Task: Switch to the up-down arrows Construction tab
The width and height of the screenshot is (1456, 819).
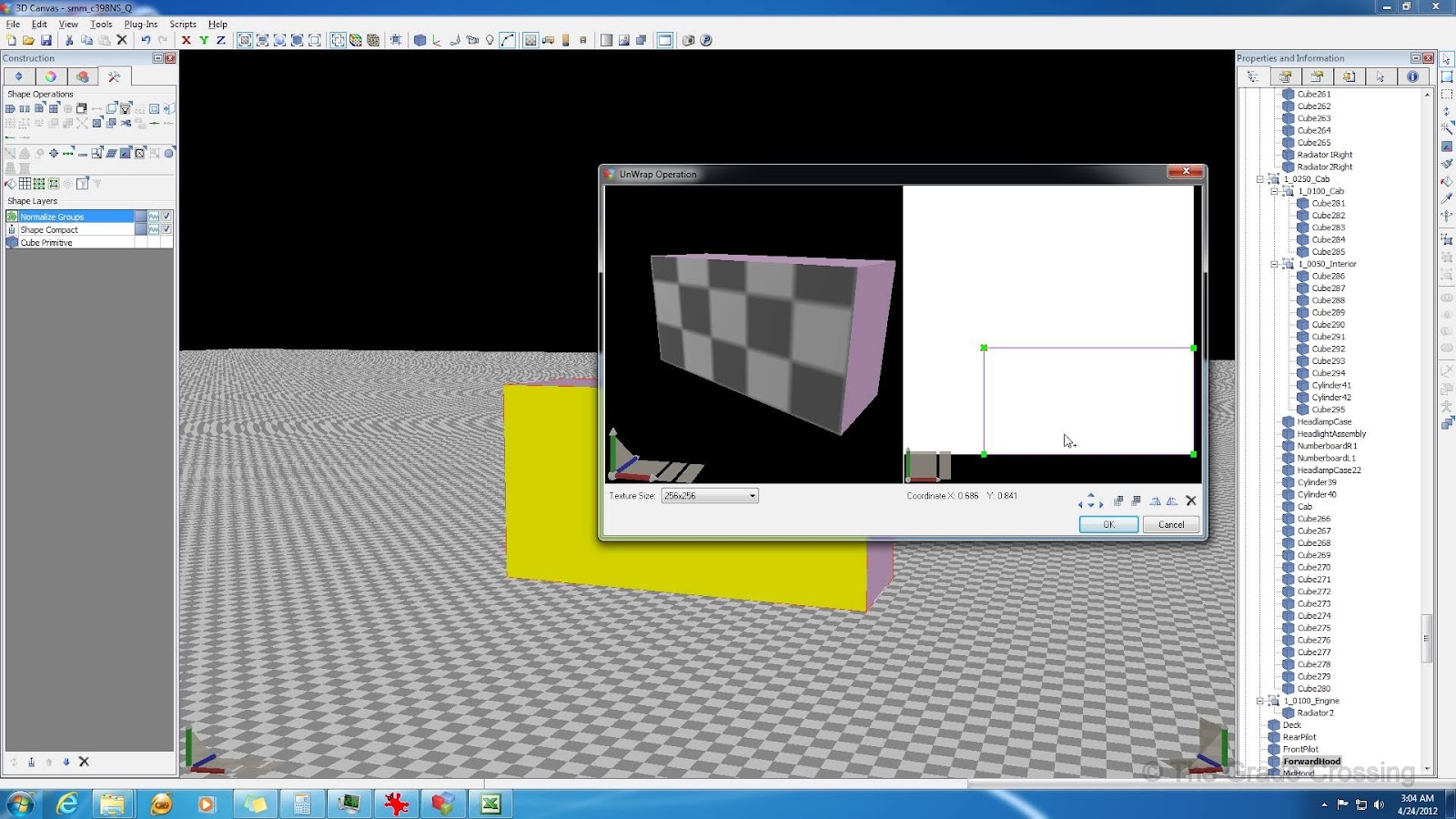Action: (x=19, y=76)
